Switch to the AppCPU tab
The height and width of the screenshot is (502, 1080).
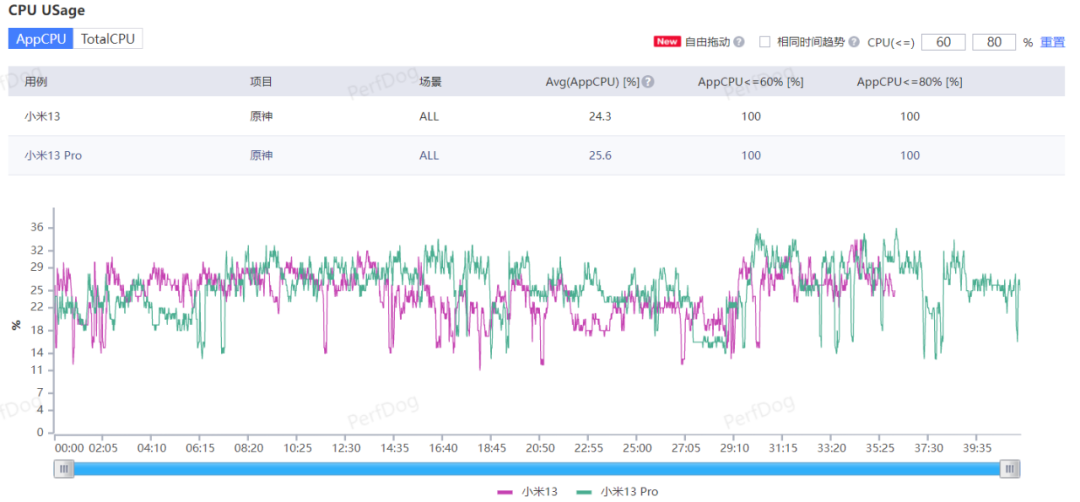41,39
